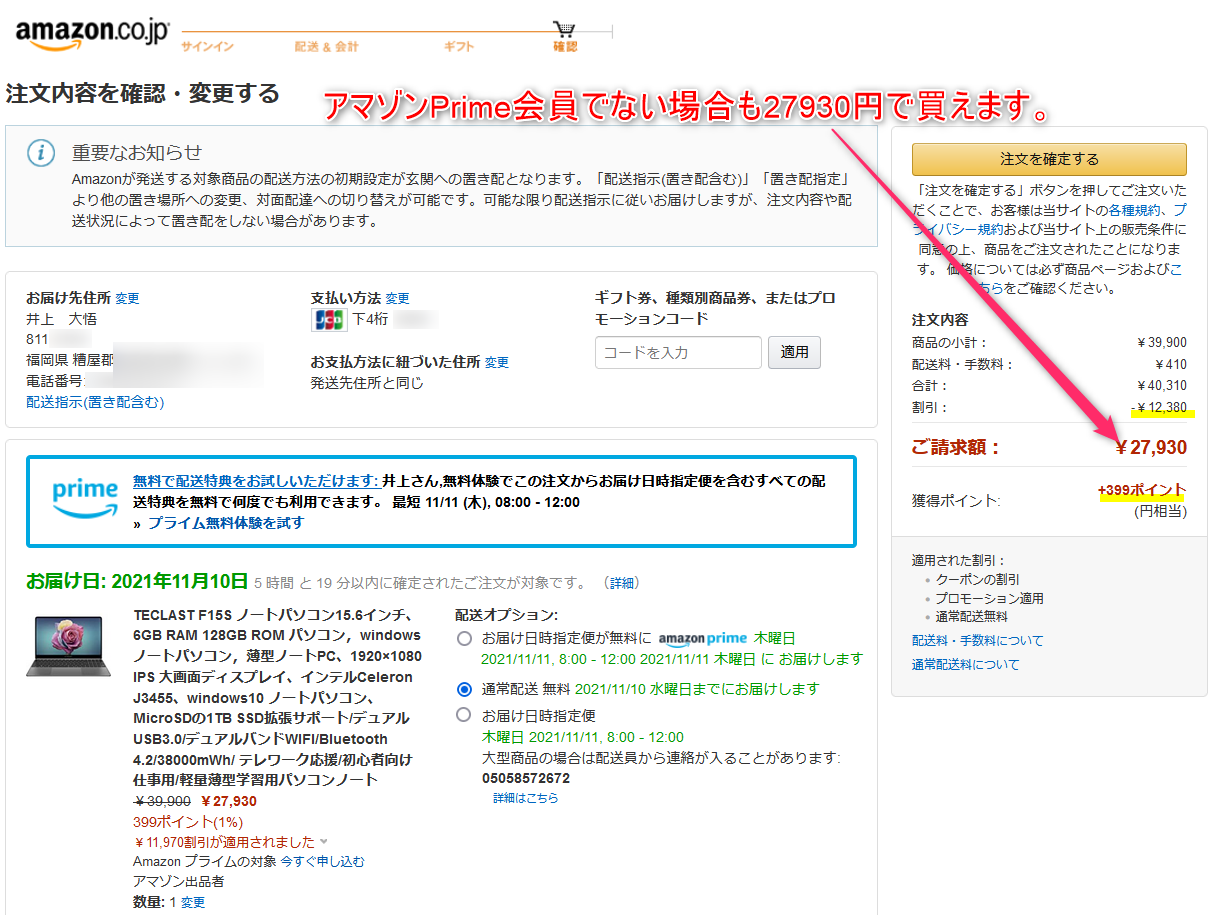The height and width of the screenshot is (915, 1215).
Task: Click the 割引 amount -¥12,380
Action: 1160,408
